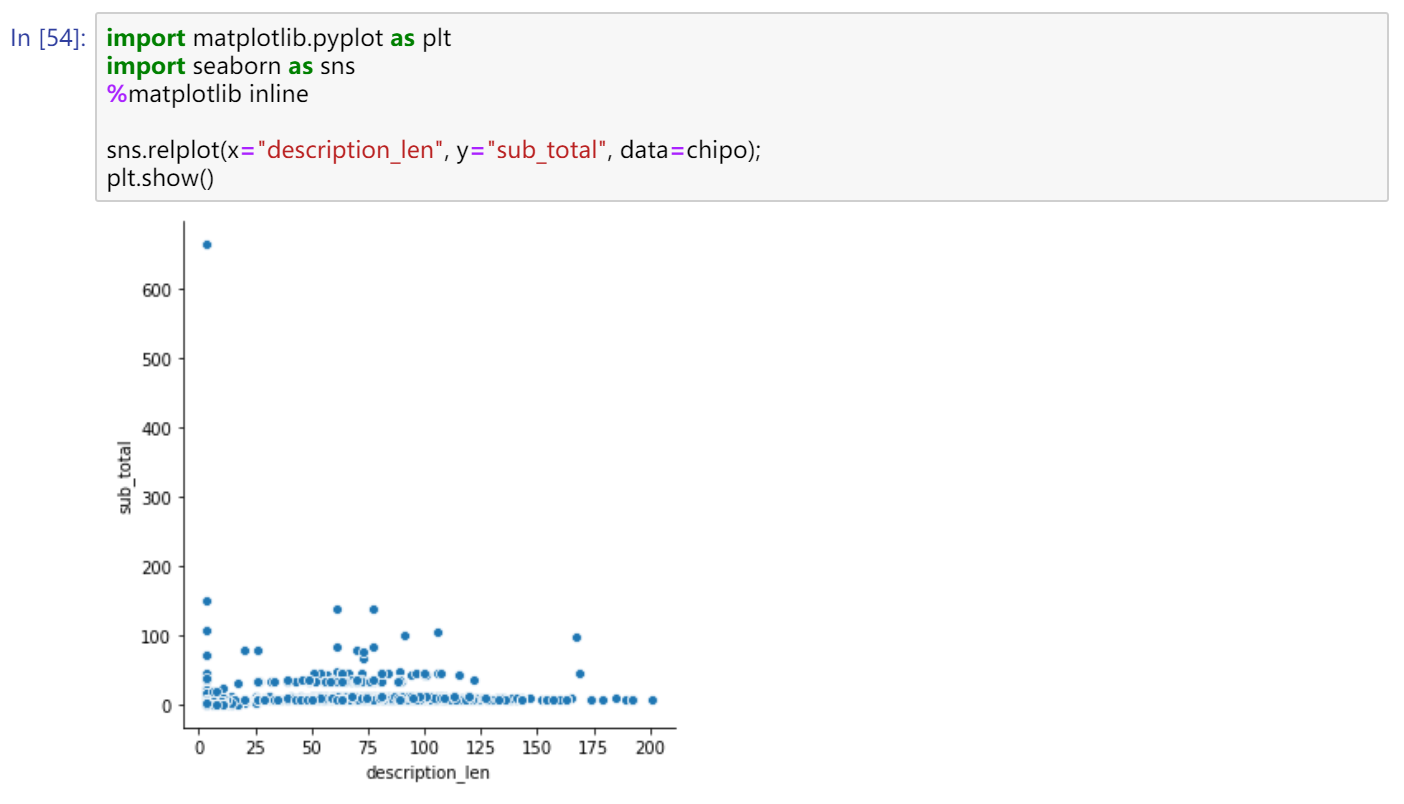Click the outlier data point above 600
Screen dimensions: 1404x804
pos(207,245)
